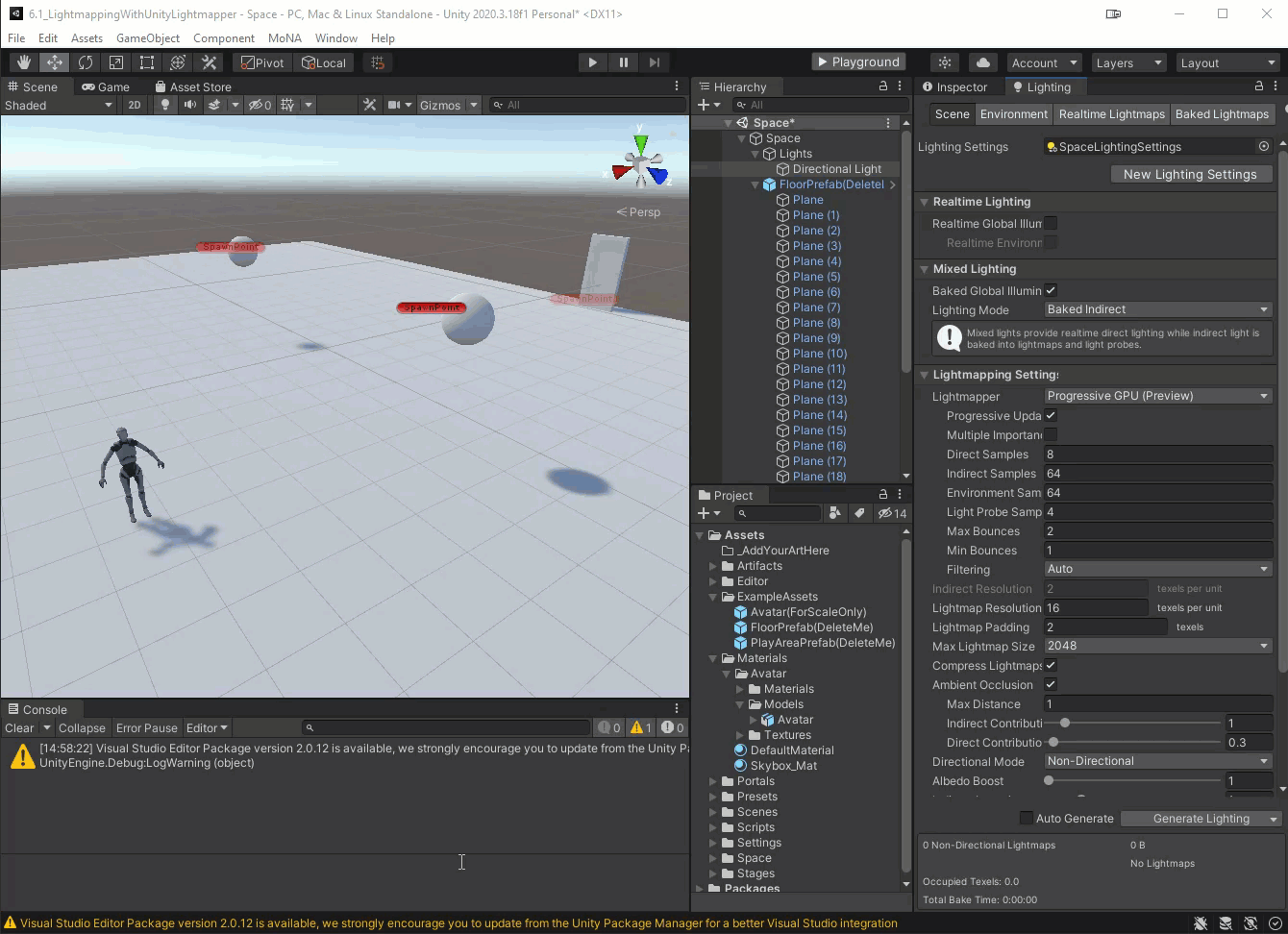1288x934 pixels.
Task: Open the MoNA menu
Action: (x=285, y=37)
